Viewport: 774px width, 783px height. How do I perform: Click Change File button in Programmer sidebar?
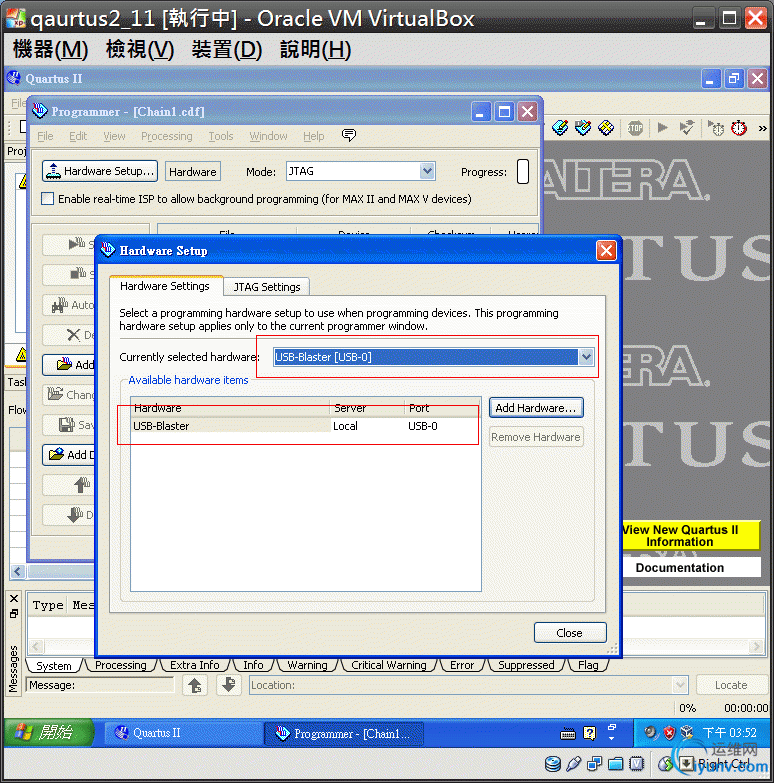(69, 395)
